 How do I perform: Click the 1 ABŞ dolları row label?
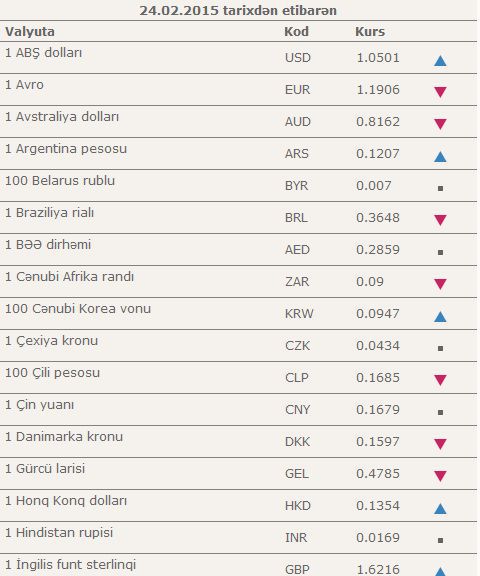click(43, 53)
